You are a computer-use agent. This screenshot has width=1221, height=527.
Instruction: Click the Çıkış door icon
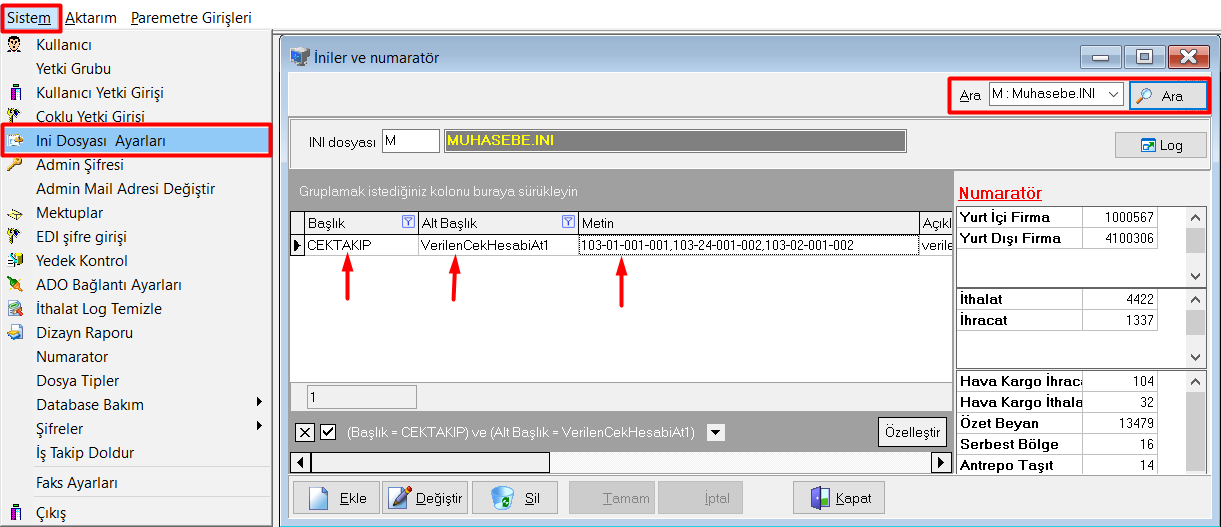[14, 513]
